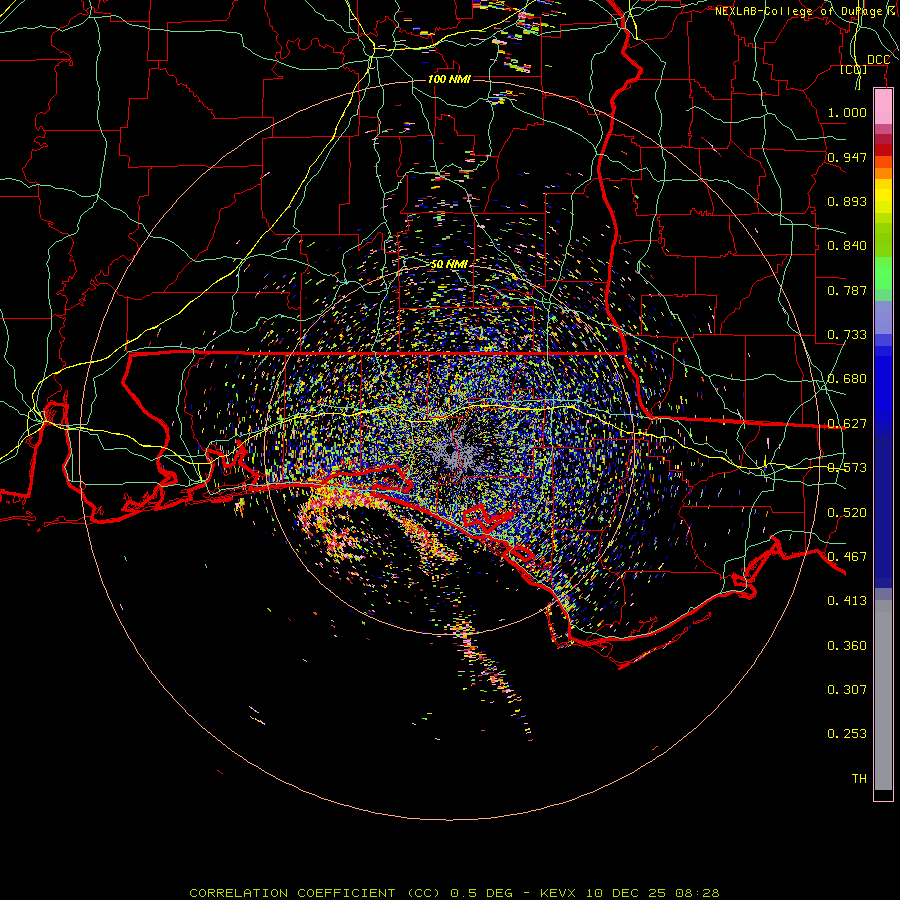Select the 0.733 scale value

click(847, 335)
